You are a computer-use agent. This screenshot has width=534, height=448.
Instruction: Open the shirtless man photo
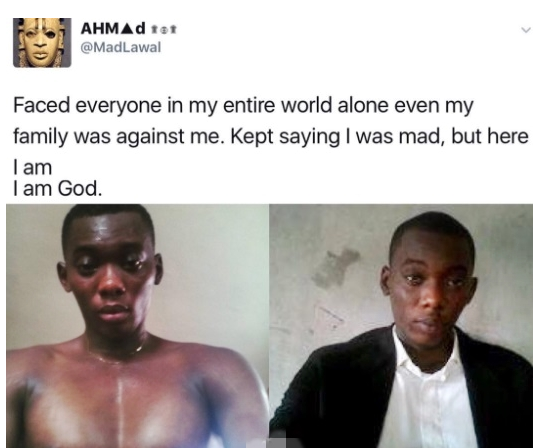[x=137, y=326]
